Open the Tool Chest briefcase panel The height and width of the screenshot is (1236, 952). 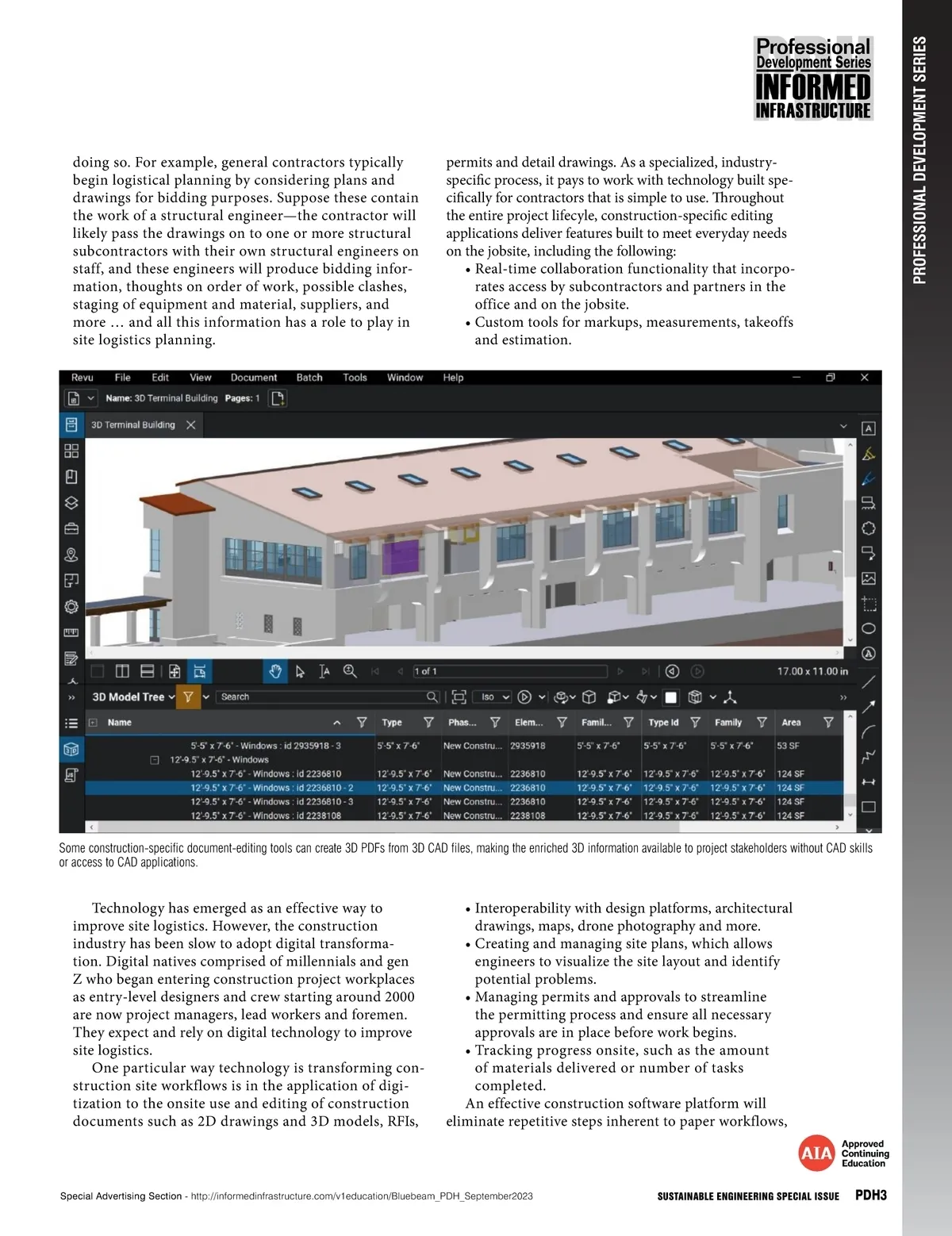pyautogui.click(x=71, y=528)
